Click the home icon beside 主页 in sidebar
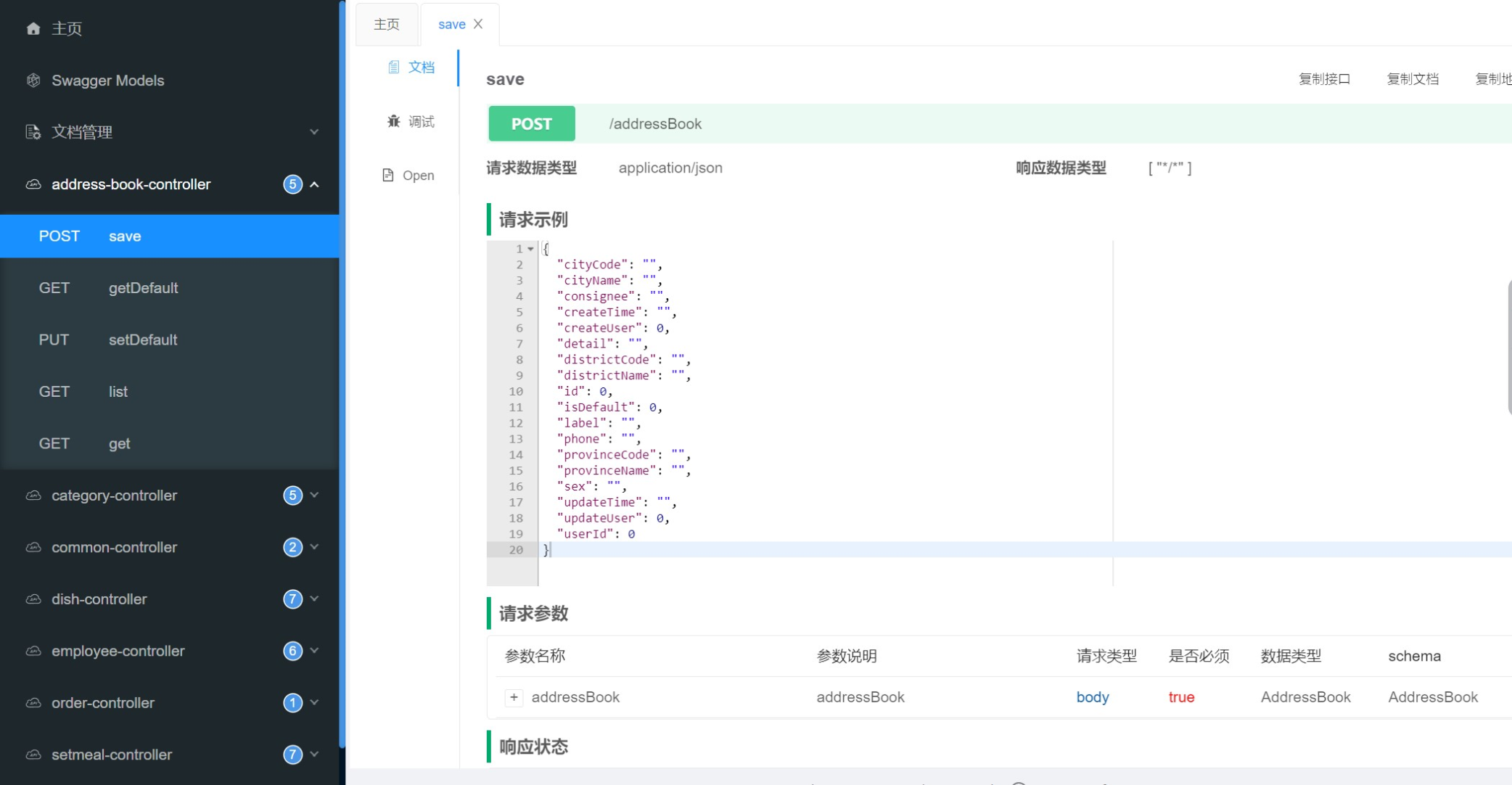This screenshot has height=785, width=1512. coord(33,28)
